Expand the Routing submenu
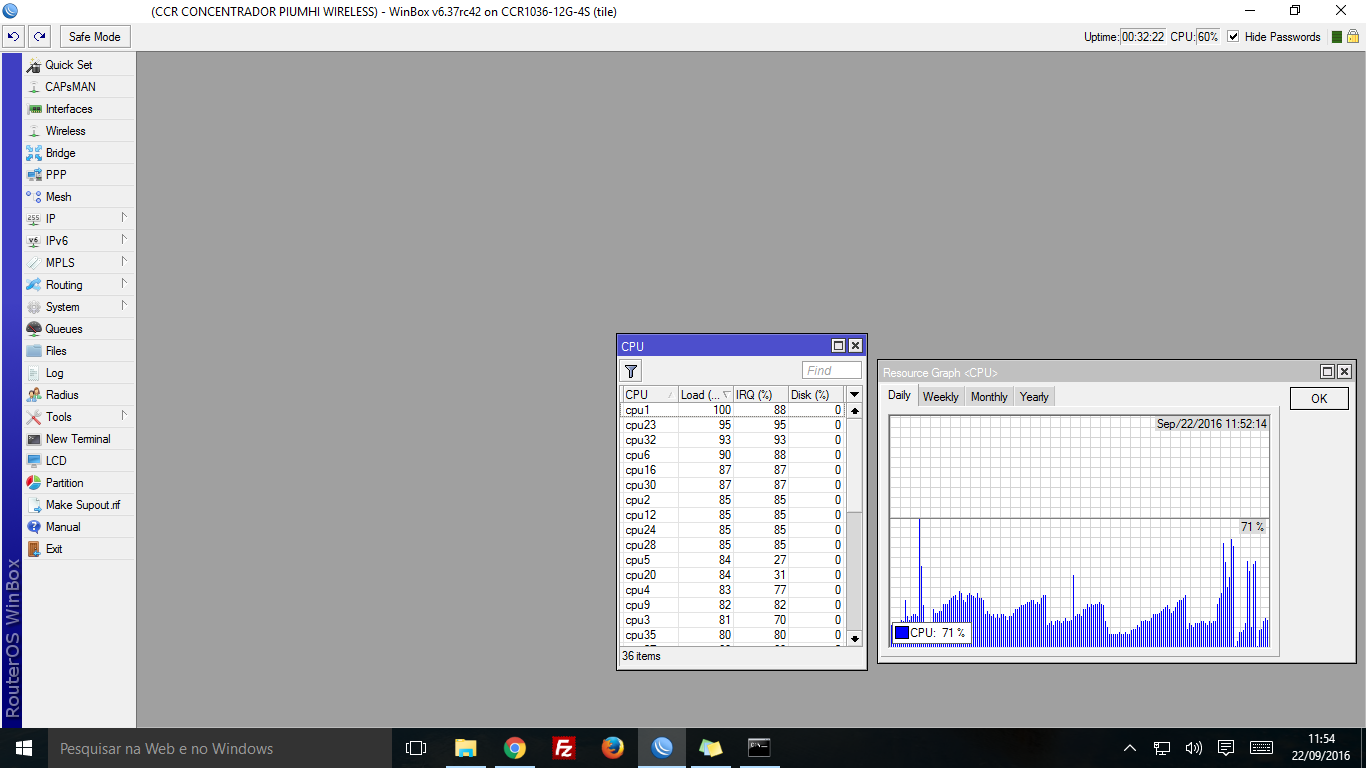 [125, 283]
